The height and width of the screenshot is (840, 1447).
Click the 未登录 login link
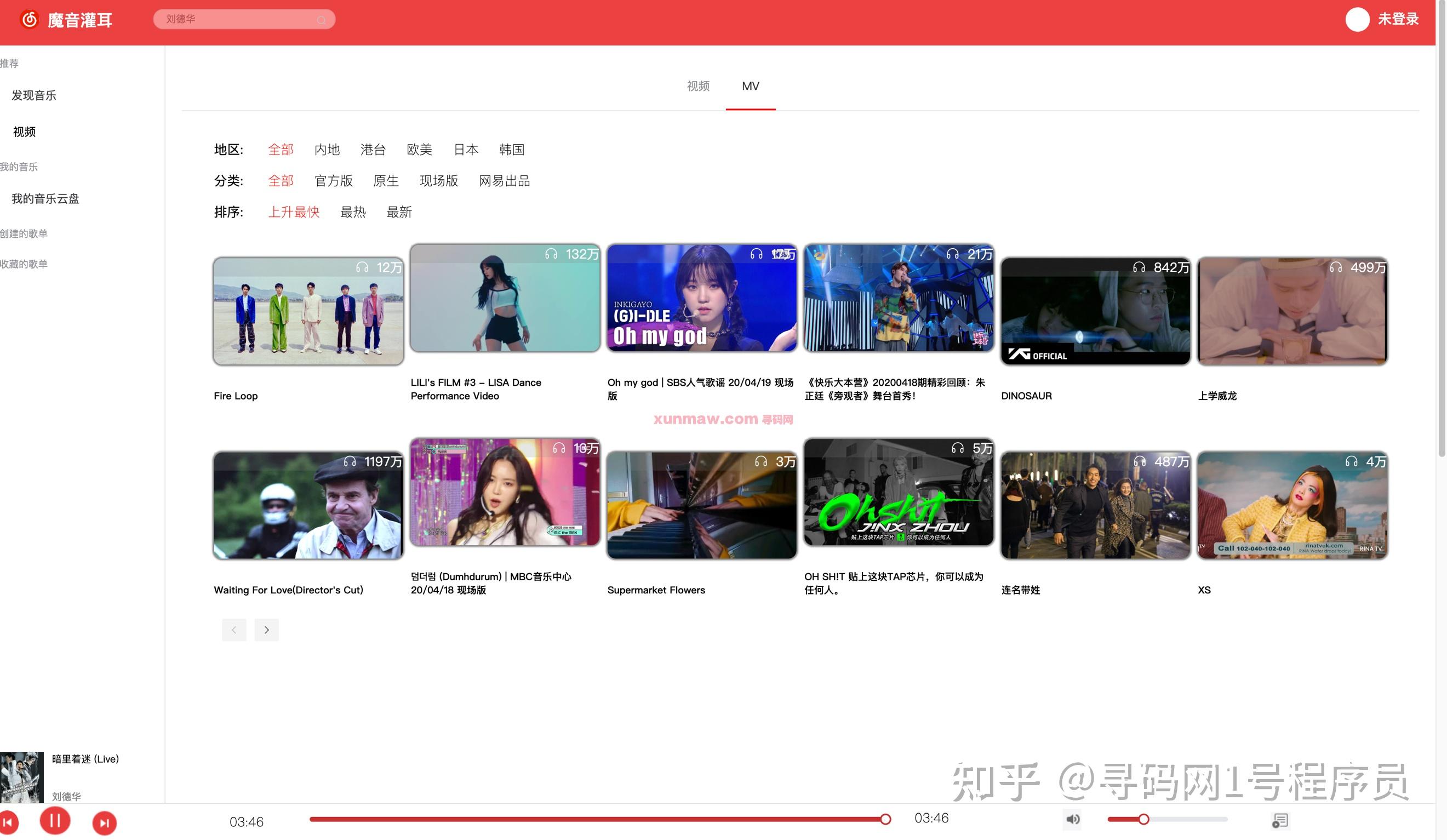click(1398, 19)
